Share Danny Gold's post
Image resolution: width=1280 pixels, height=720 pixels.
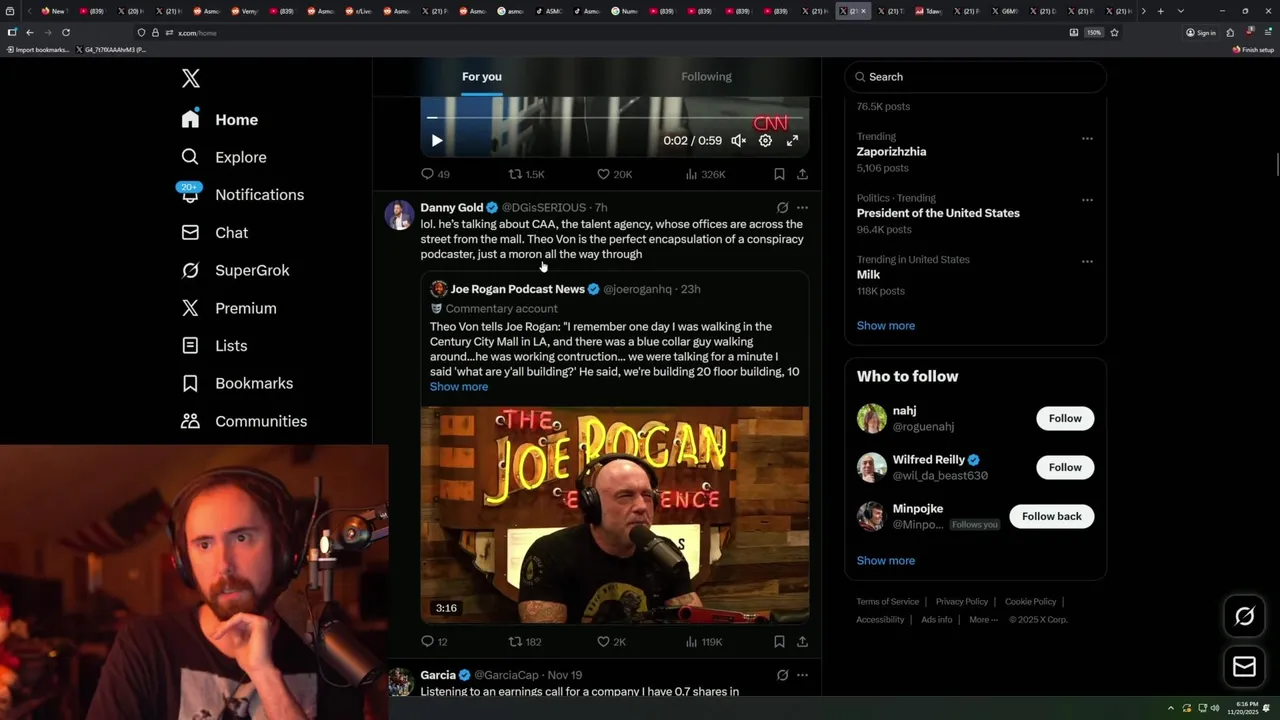(x=802, y=642)
